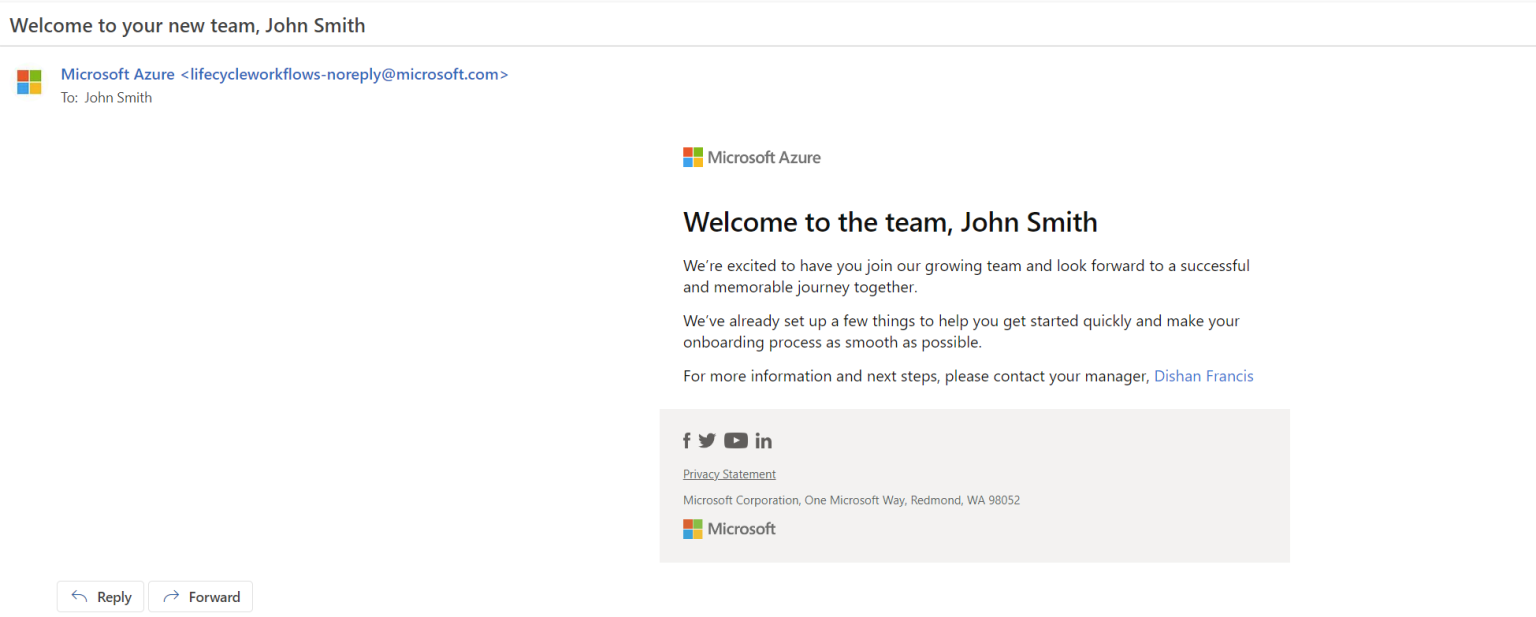Select the sender name Microsoft Azure
This screenshot has height=617, width=1536.
coord(117,74)
